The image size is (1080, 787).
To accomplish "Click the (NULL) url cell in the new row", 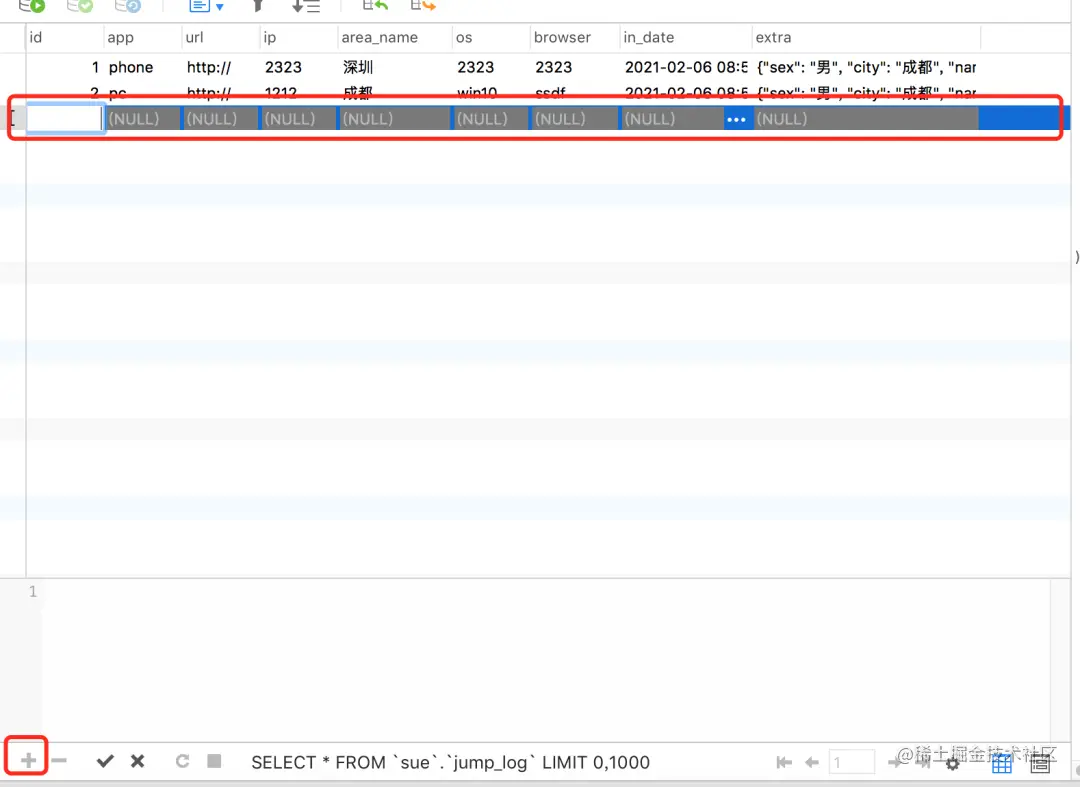I will pyautogui.click(x=221, y=119).
